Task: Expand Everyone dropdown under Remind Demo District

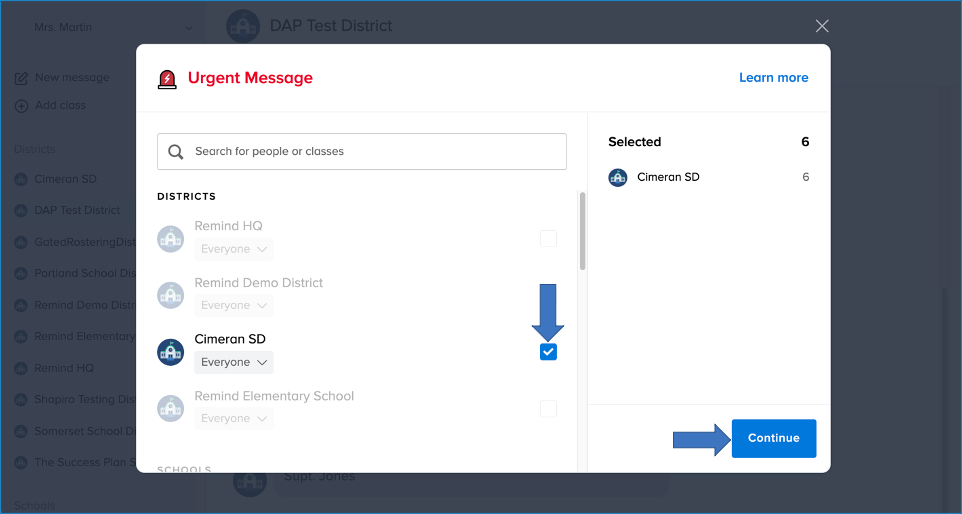Action: point(234,305)
